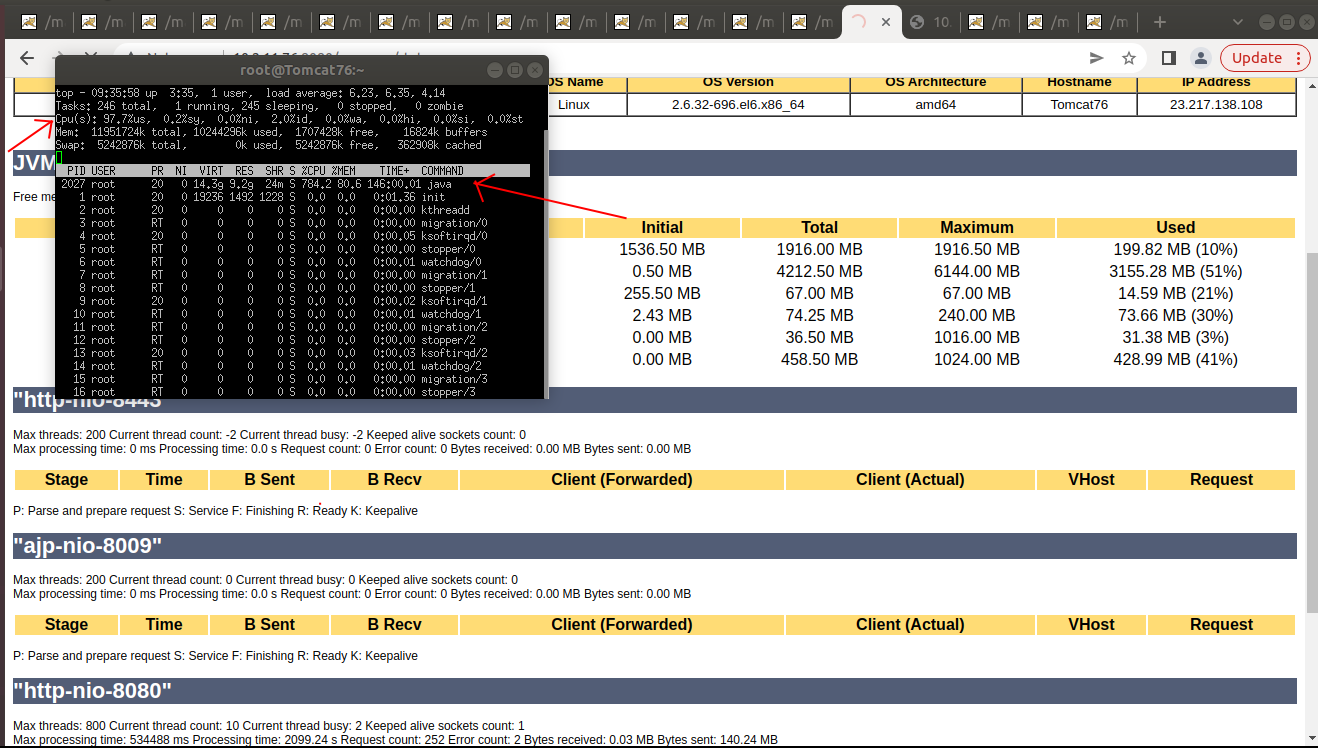Maximize the browser window
Screen dimensions: 1318x748
(1286, 21)
